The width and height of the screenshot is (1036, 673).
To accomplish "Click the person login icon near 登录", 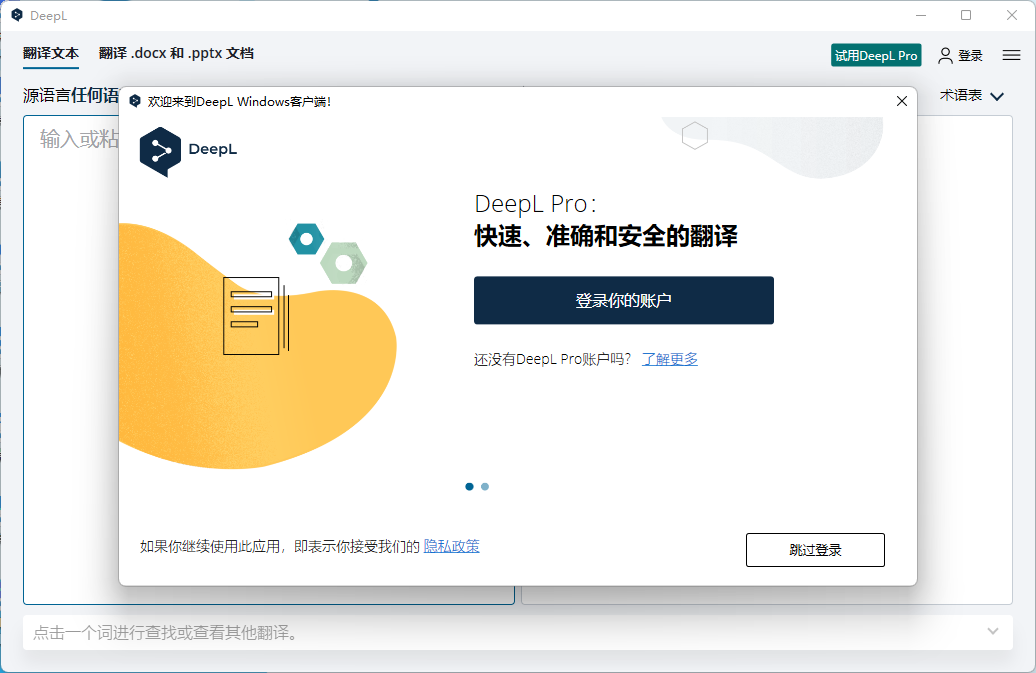I will click(x=946, y=55).
